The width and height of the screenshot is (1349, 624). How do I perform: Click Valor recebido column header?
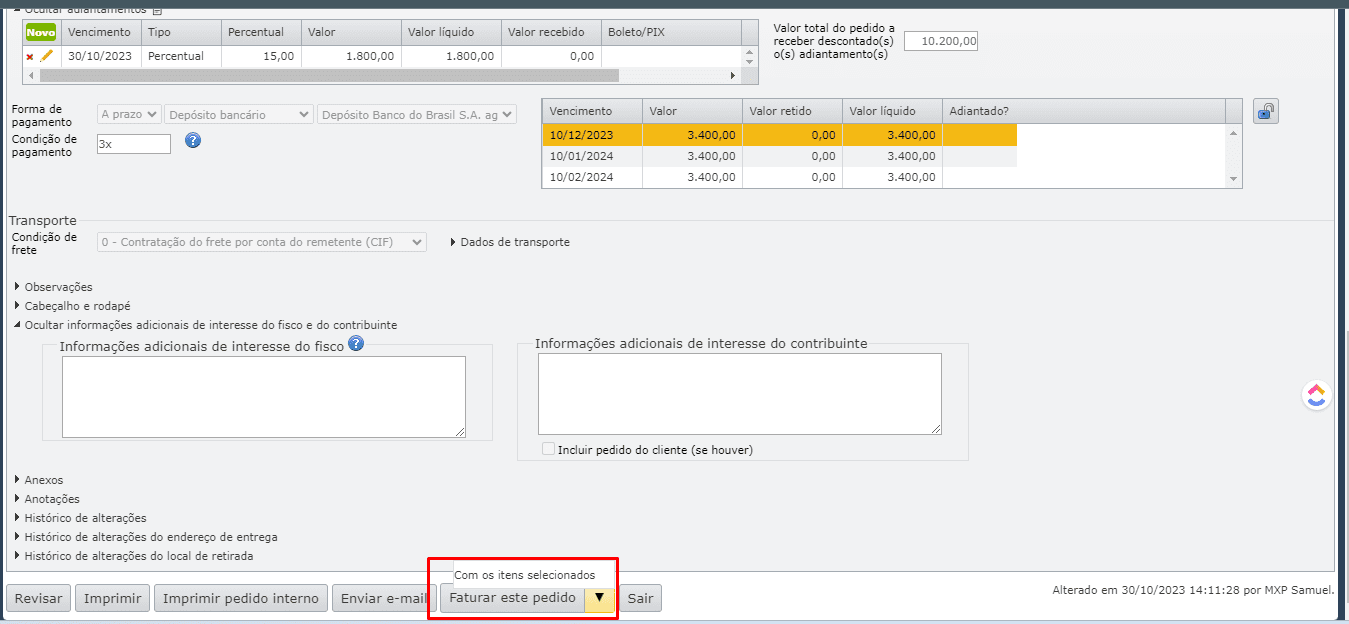coord(551,33)
